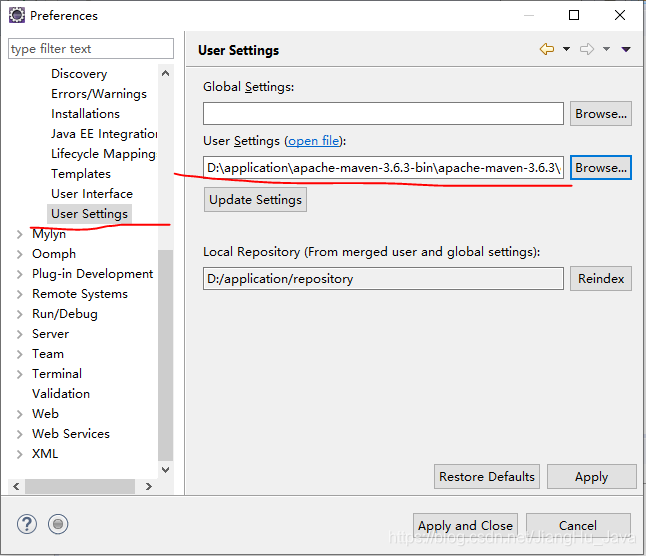Select Templates in the tree

tap(81, 174)
